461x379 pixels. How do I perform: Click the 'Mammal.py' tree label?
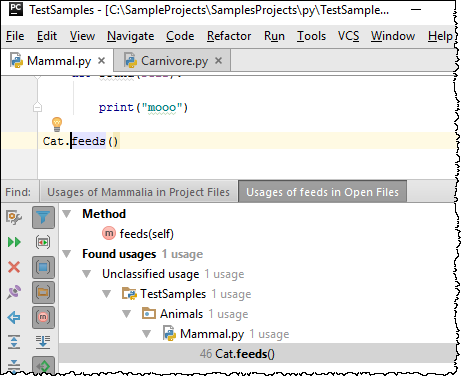(212, 334)
